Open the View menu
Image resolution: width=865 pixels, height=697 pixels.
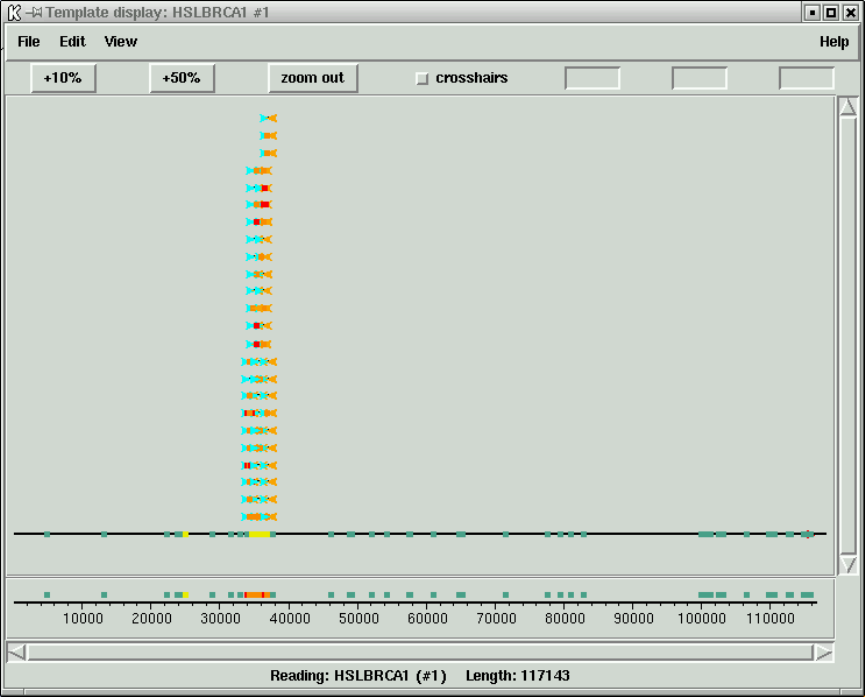point(121,42)
